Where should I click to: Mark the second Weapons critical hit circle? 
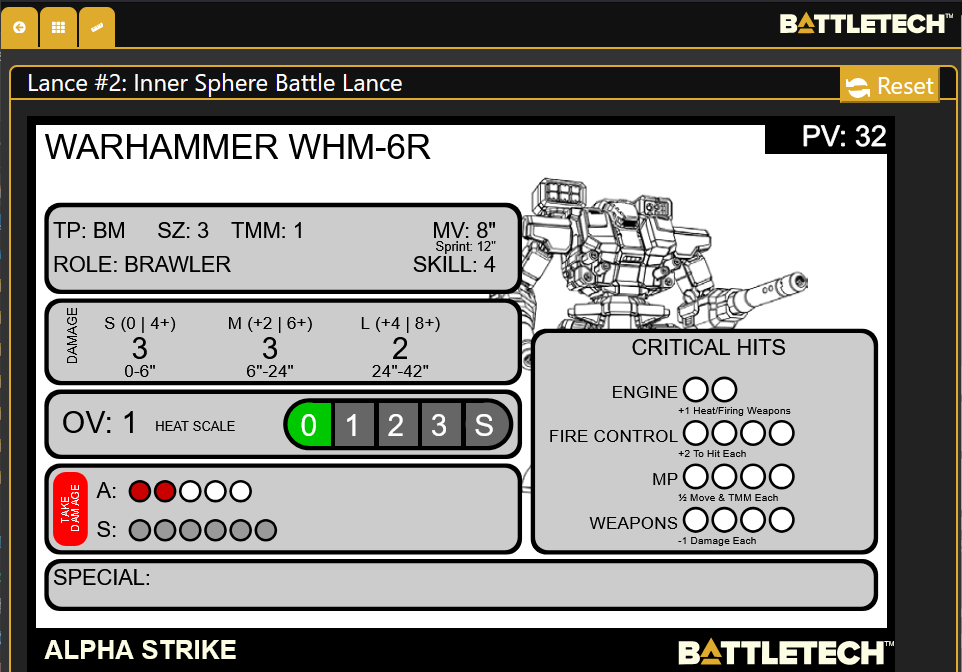[x=725, y=520]
